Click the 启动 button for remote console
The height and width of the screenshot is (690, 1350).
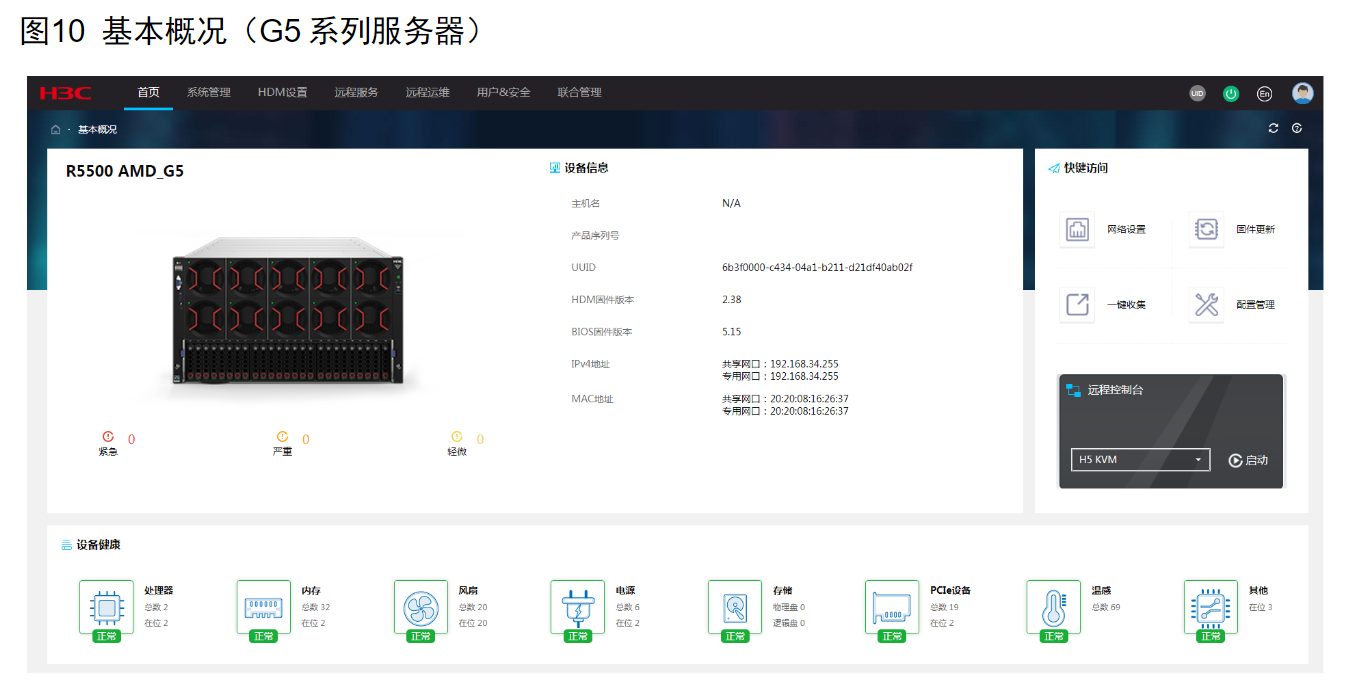click(1248, 460)
